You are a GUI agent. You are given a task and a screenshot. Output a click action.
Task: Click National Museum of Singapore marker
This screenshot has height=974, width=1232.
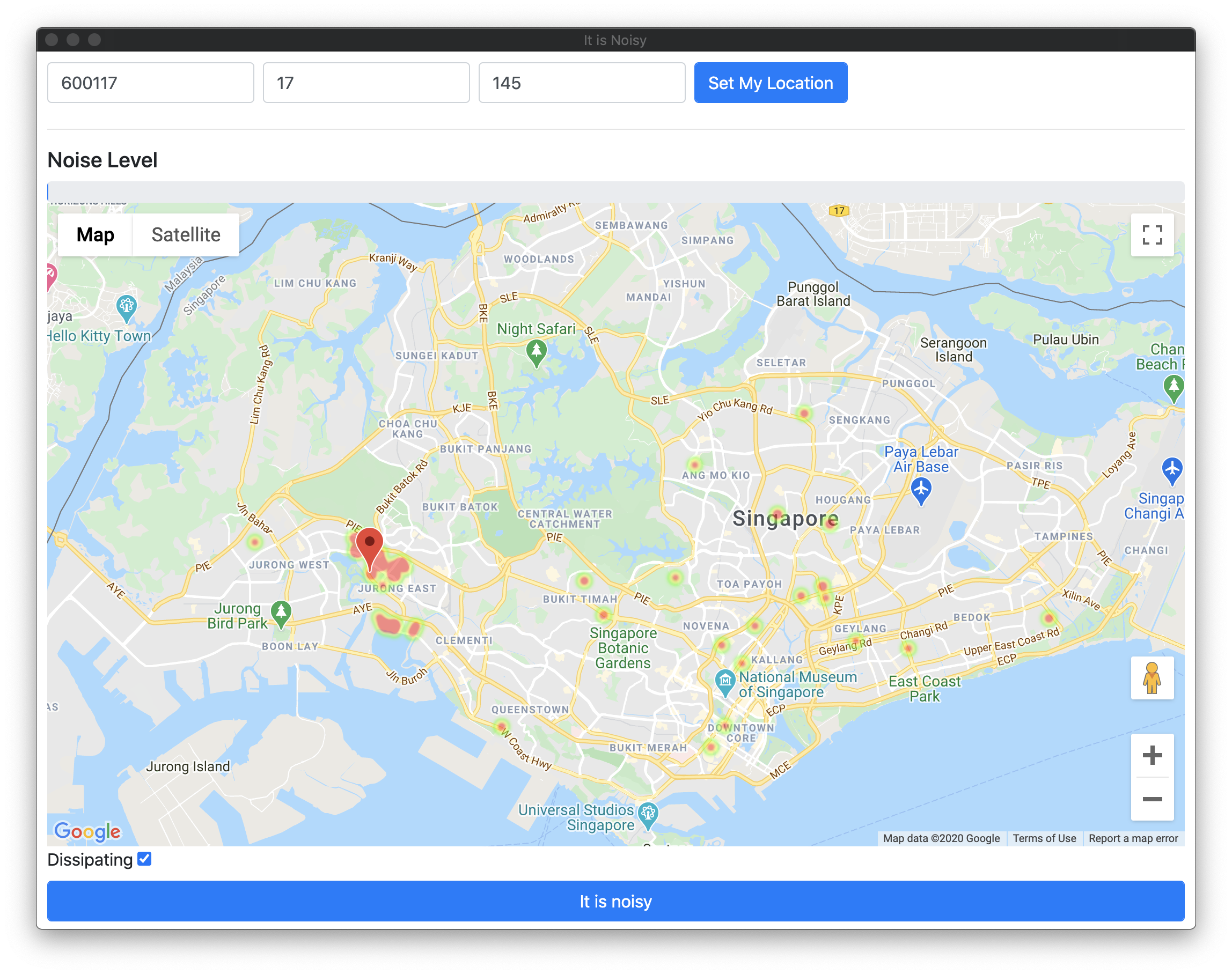tap(725, 683)
